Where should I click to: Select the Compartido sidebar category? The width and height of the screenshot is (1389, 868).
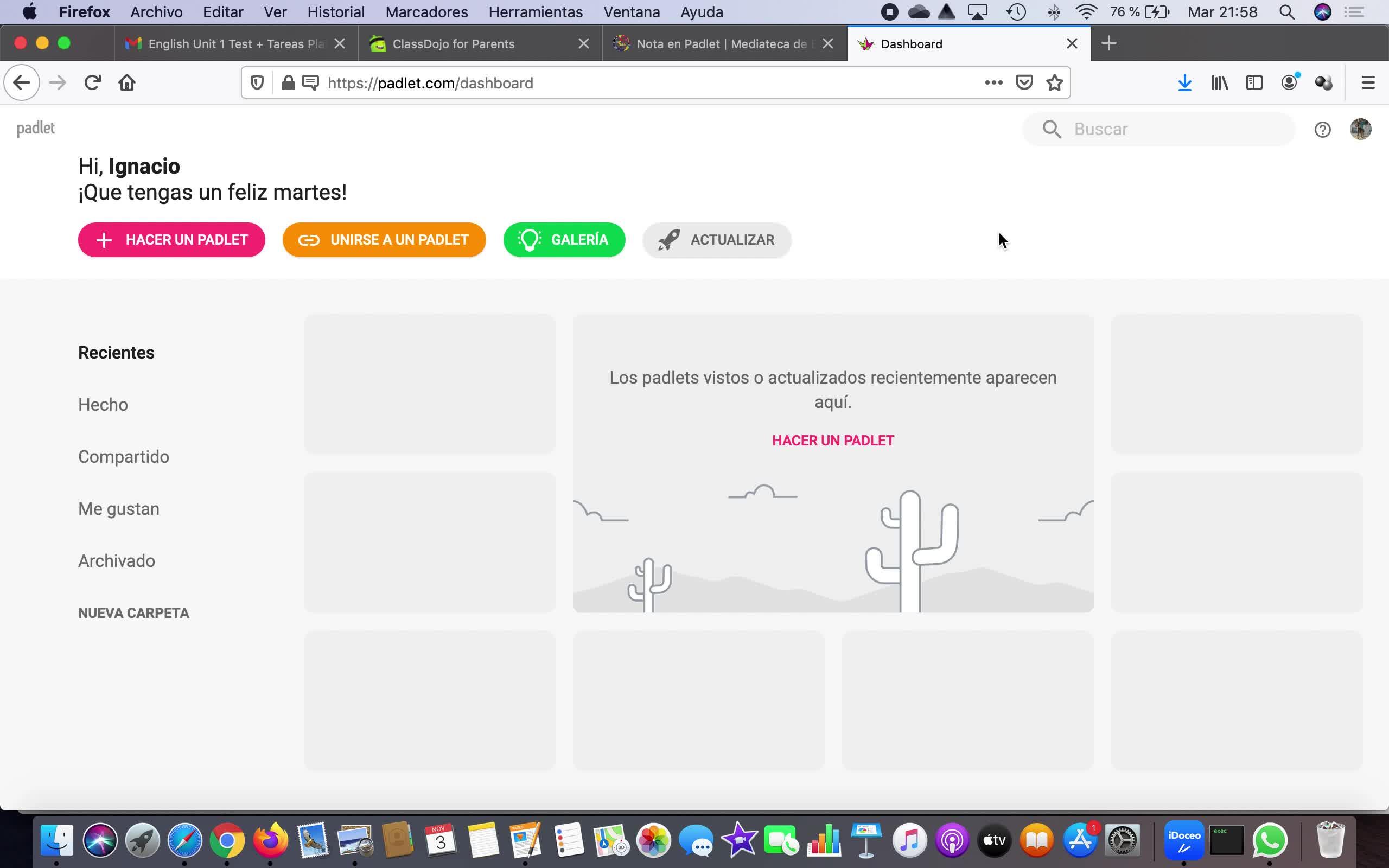tap(123, 457)
